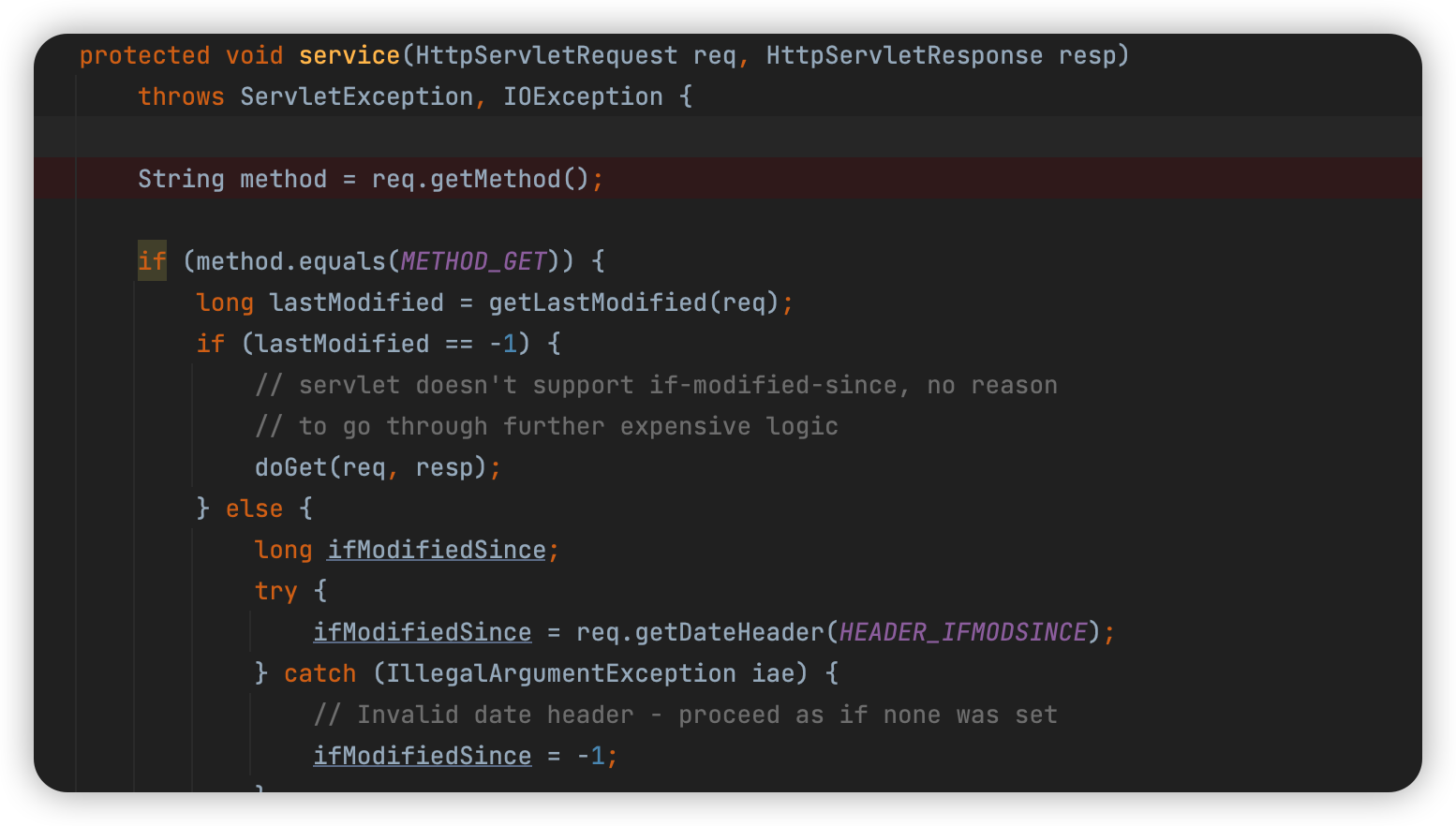Click the 'throws' keyword
The width and height of the screenshot is (1456, 826).
[x=181, y=96]
